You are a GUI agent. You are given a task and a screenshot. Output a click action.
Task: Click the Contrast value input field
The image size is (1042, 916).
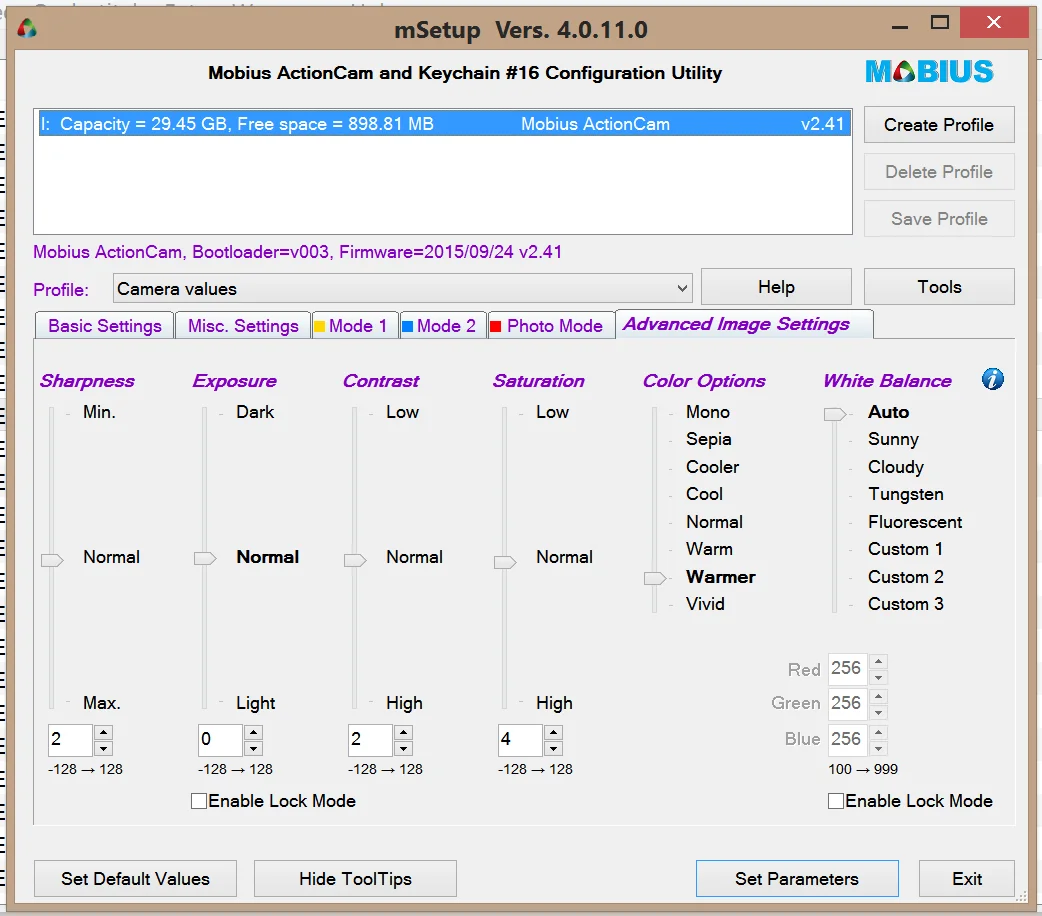pos(371,740)
